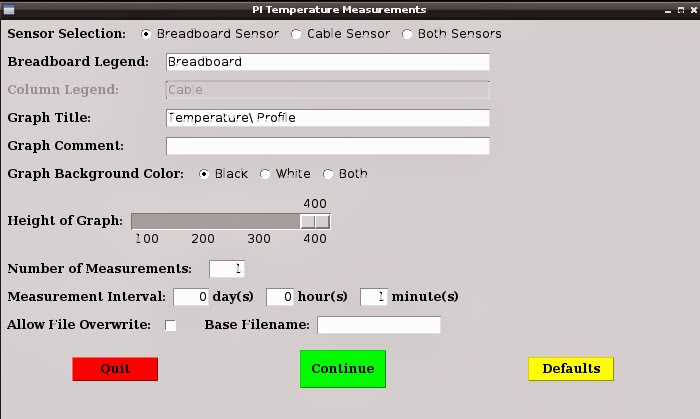Click the Breadboard Legend text field
This screenshot has height=419, width=700.
pos(328,62)
